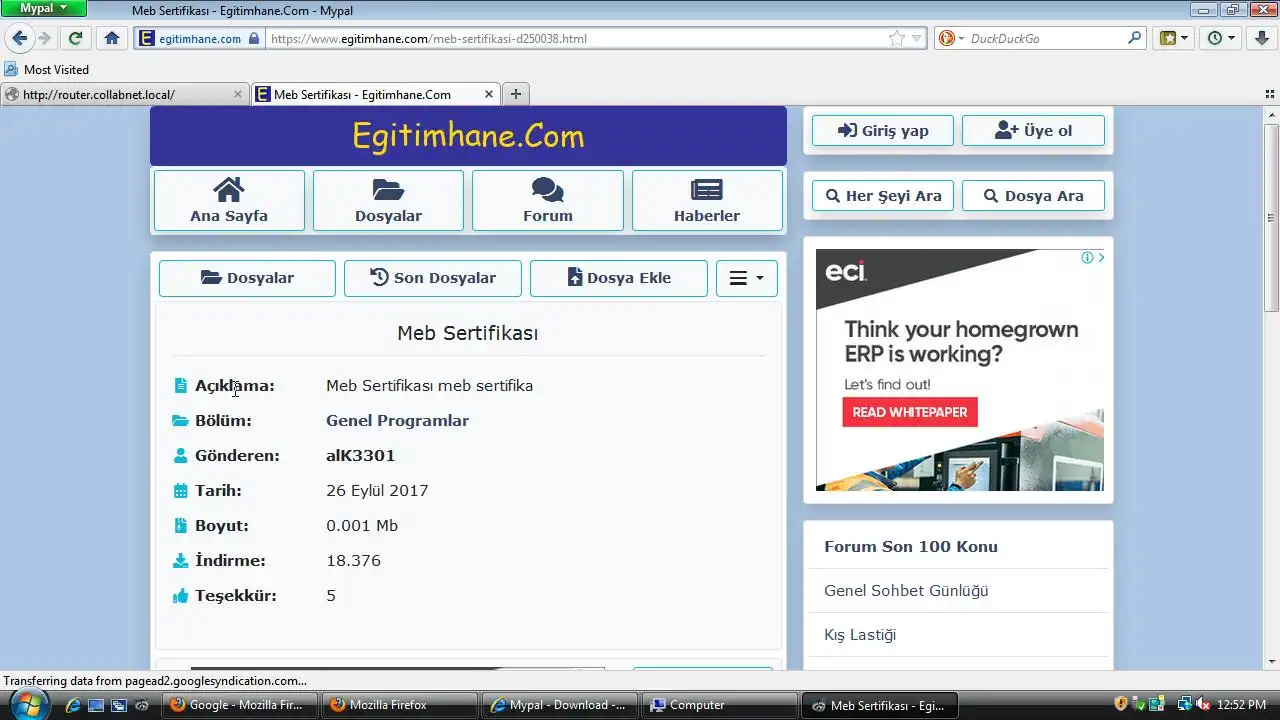Close the Meb Sertifikası tab
This screenshot has width=1280, height=720.
coord(489,94)
